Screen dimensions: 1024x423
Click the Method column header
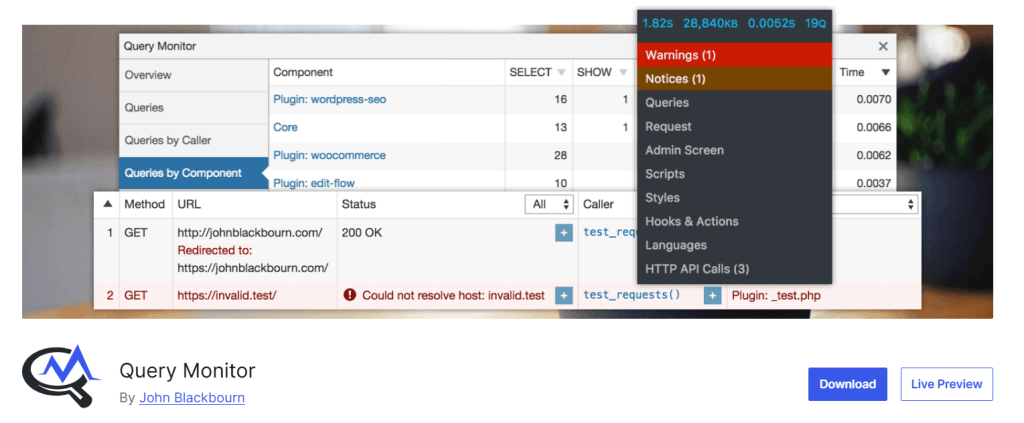[145, 204]
